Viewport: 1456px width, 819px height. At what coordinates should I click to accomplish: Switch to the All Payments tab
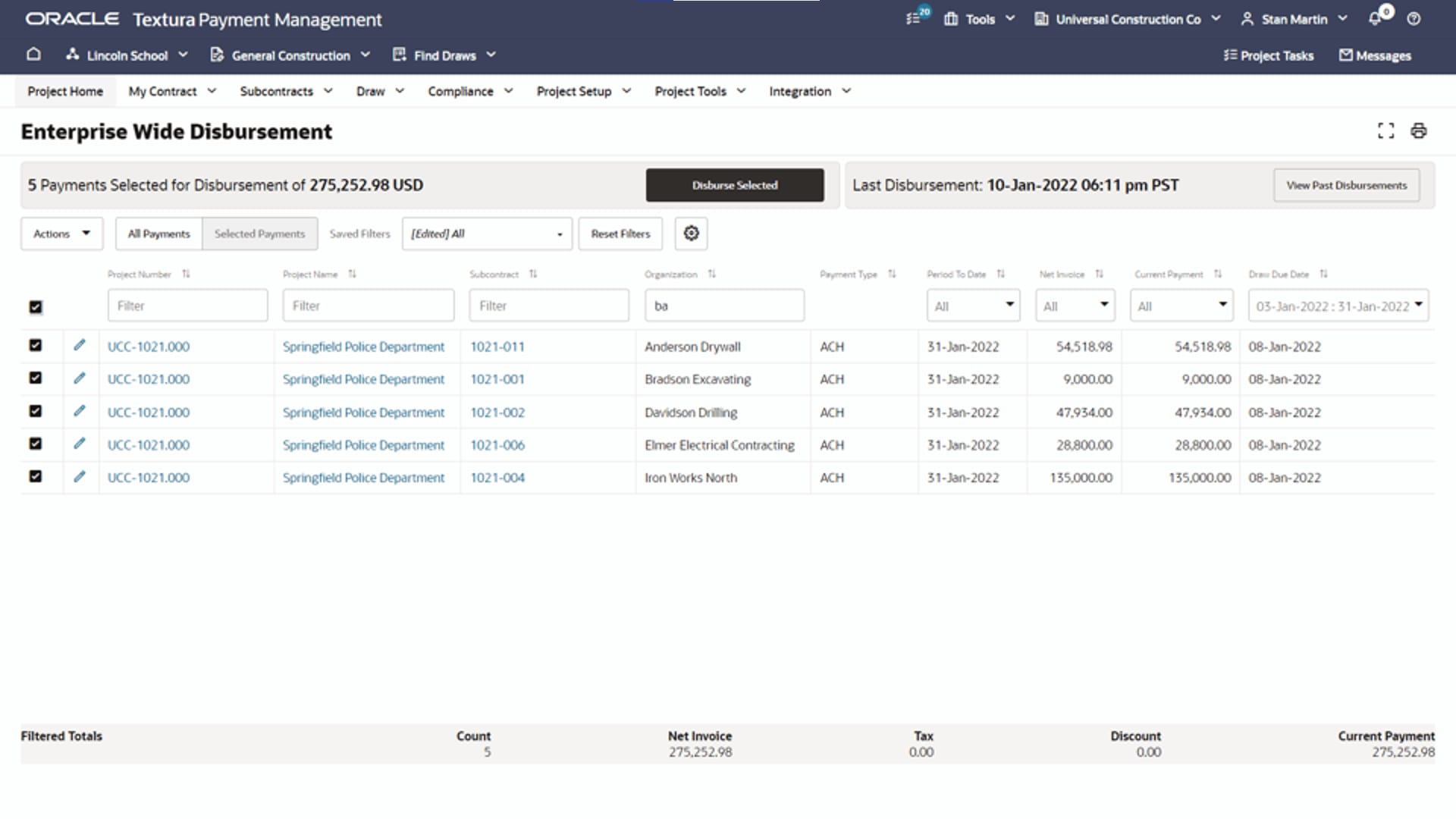click(x=158, y=234)
